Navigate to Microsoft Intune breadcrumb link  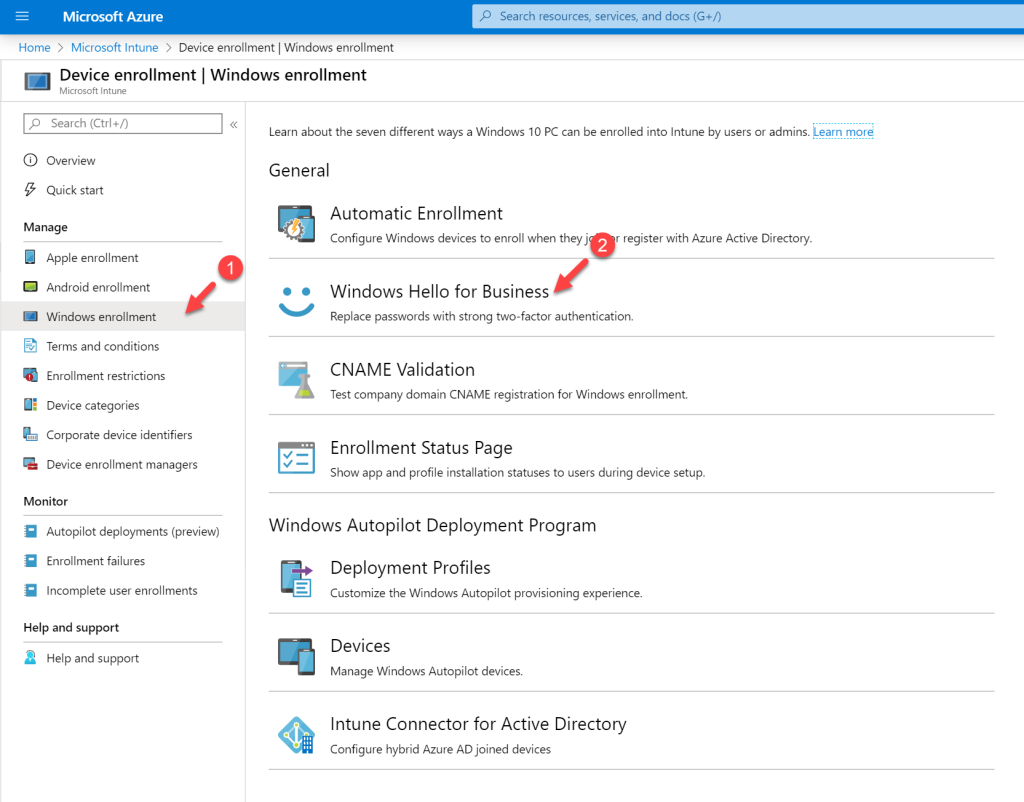[114, 47]
